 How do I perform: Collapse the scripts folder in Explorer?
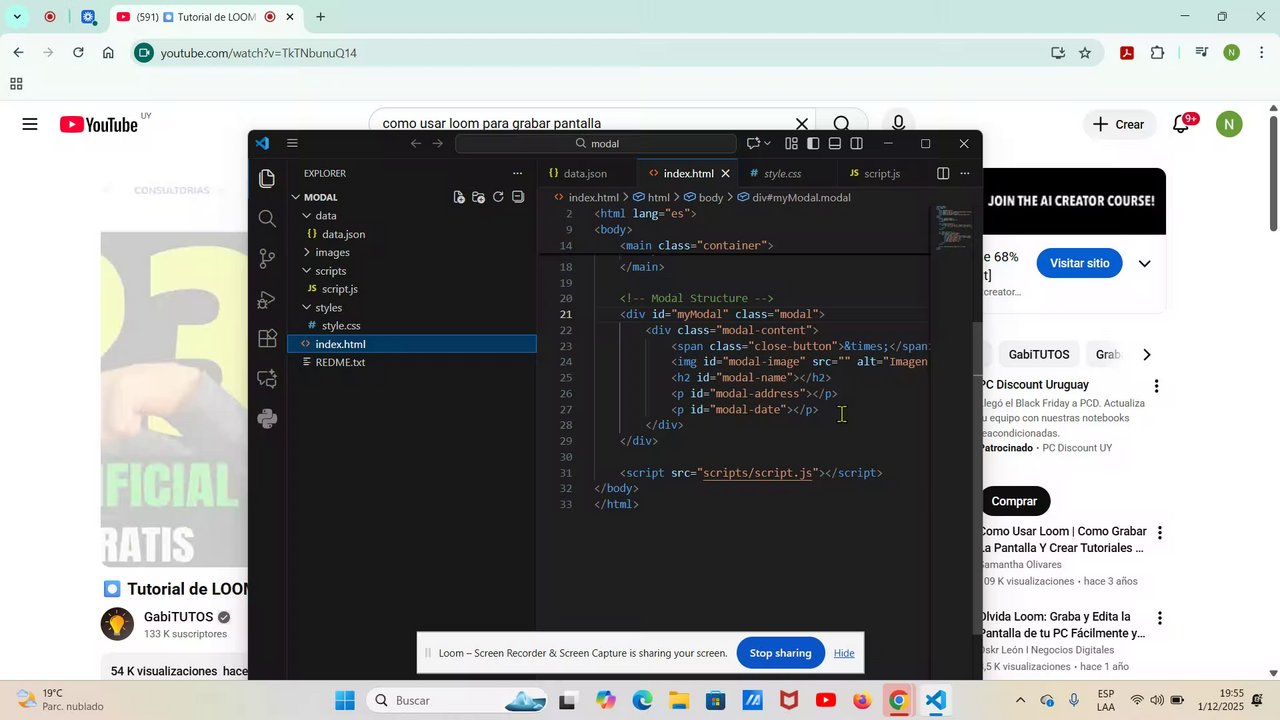click(307, 271)
